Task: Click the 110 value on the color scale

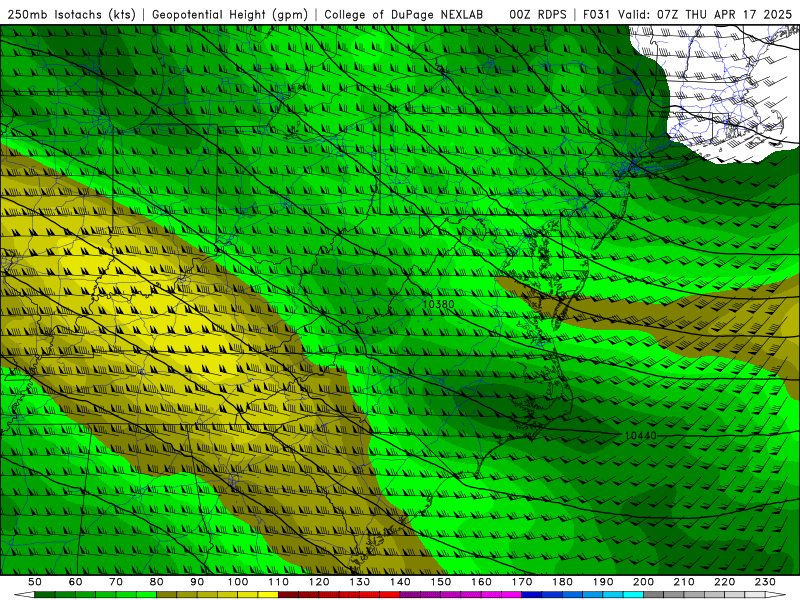Action: pos(279,582)
